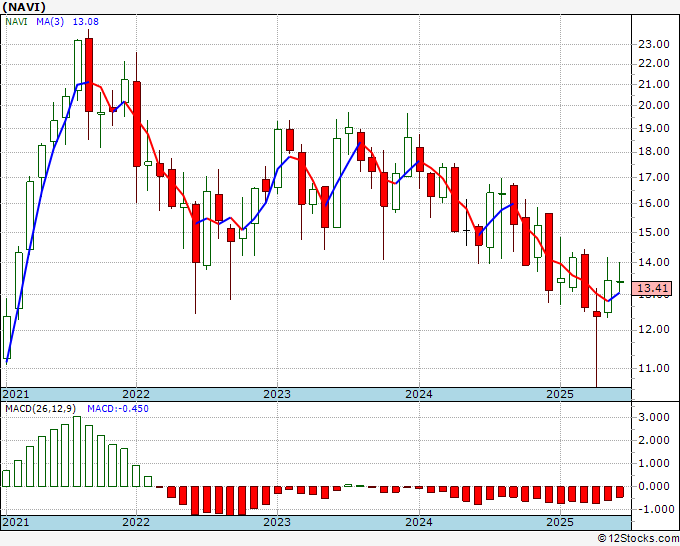Viewport: 680px width, 546px height.
Task: Click the 14.00 price axis label
Action: click(x=654, y=262)
